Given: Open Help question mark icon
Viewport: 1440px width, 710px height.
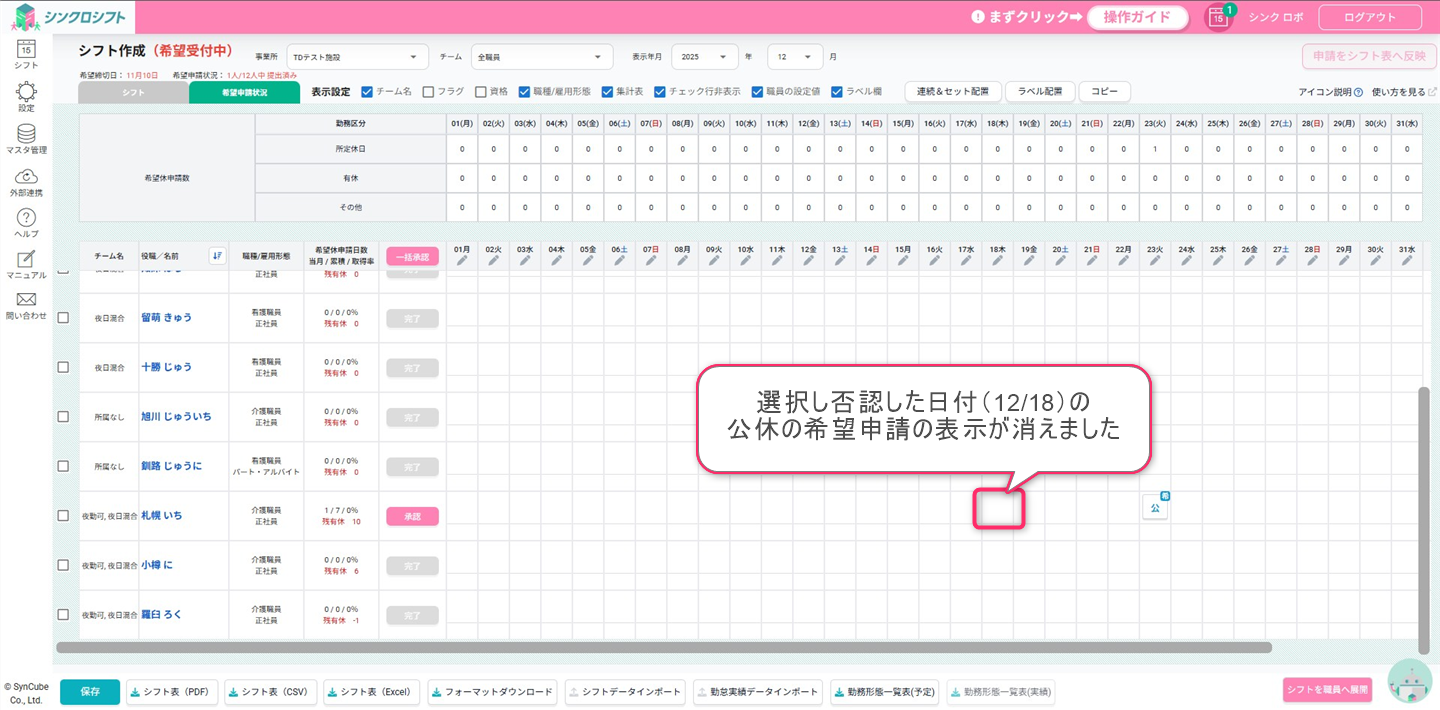Looking at the screenshot, I should coord(26,218).
